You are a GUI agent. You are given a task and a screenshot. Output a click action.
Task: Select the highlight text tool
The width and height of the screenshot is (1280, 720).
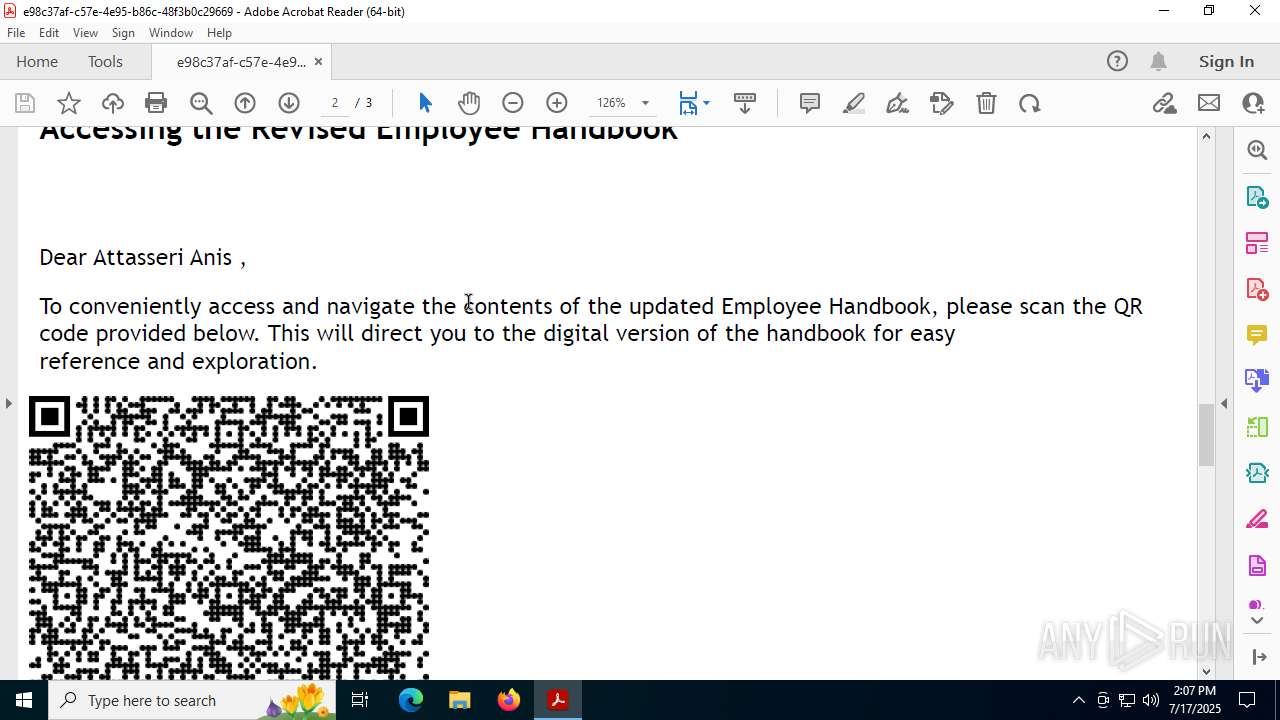coord(854,103)
